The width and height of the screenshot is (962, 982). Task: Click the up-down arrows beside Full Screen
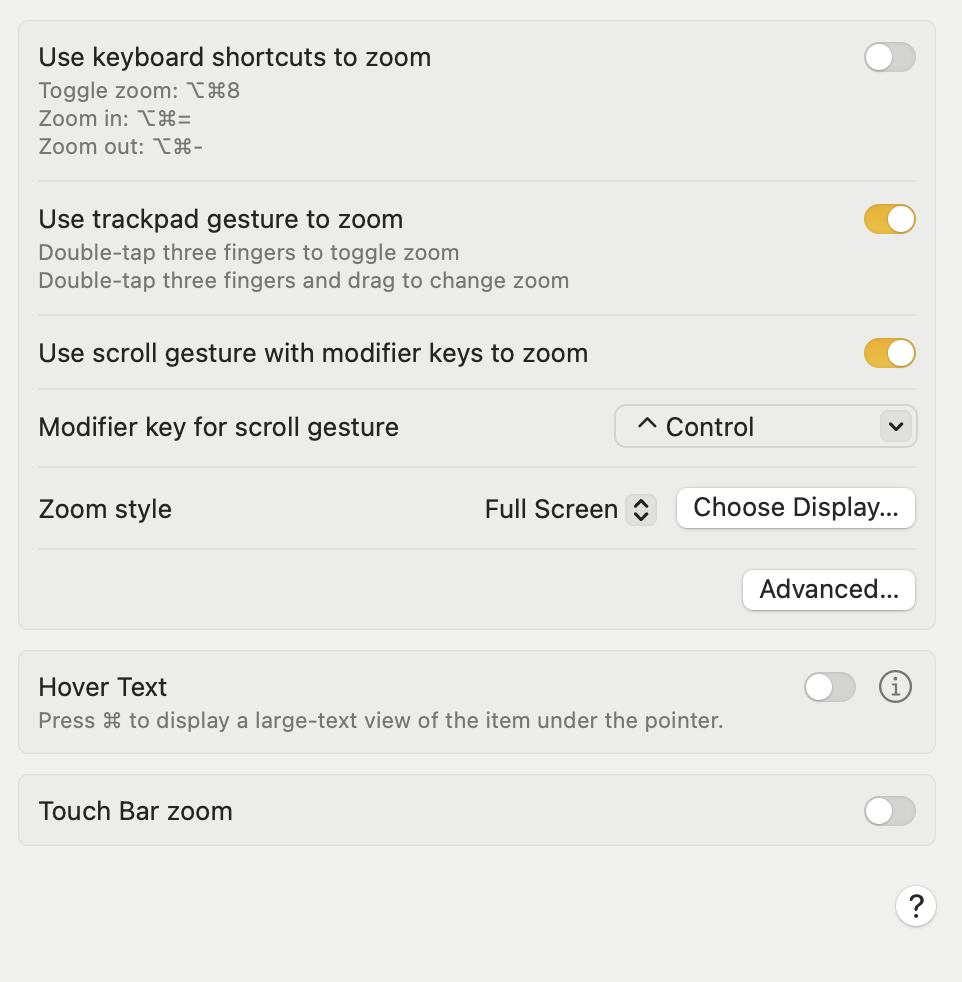click(641, 510)
